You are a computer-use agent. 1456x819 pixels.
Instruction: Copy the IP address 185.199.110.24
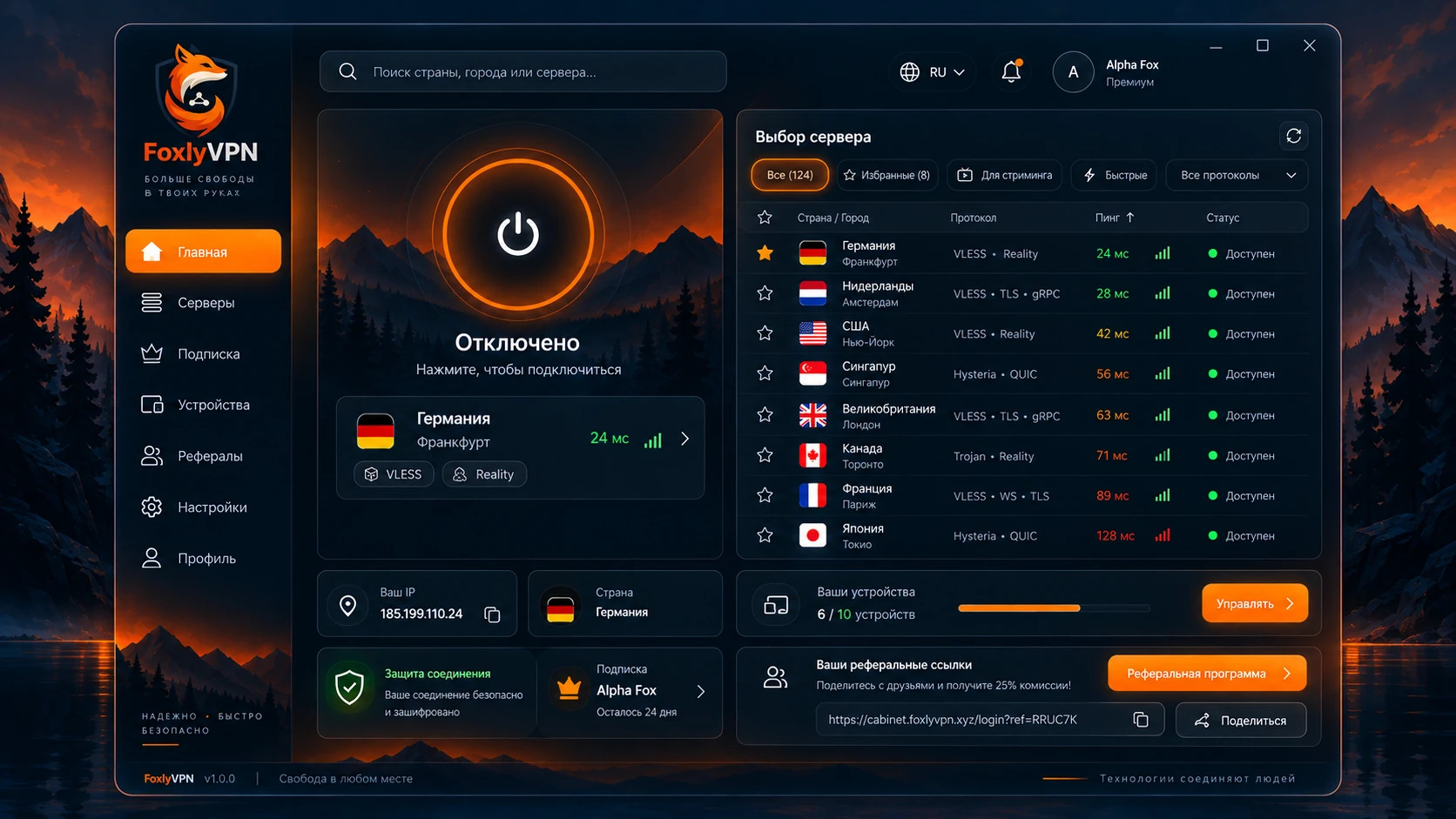(x=492, y=614)
